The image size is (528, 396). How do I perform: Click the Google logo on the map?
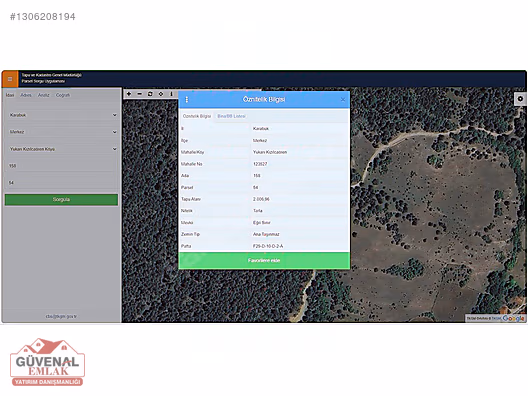514,318
